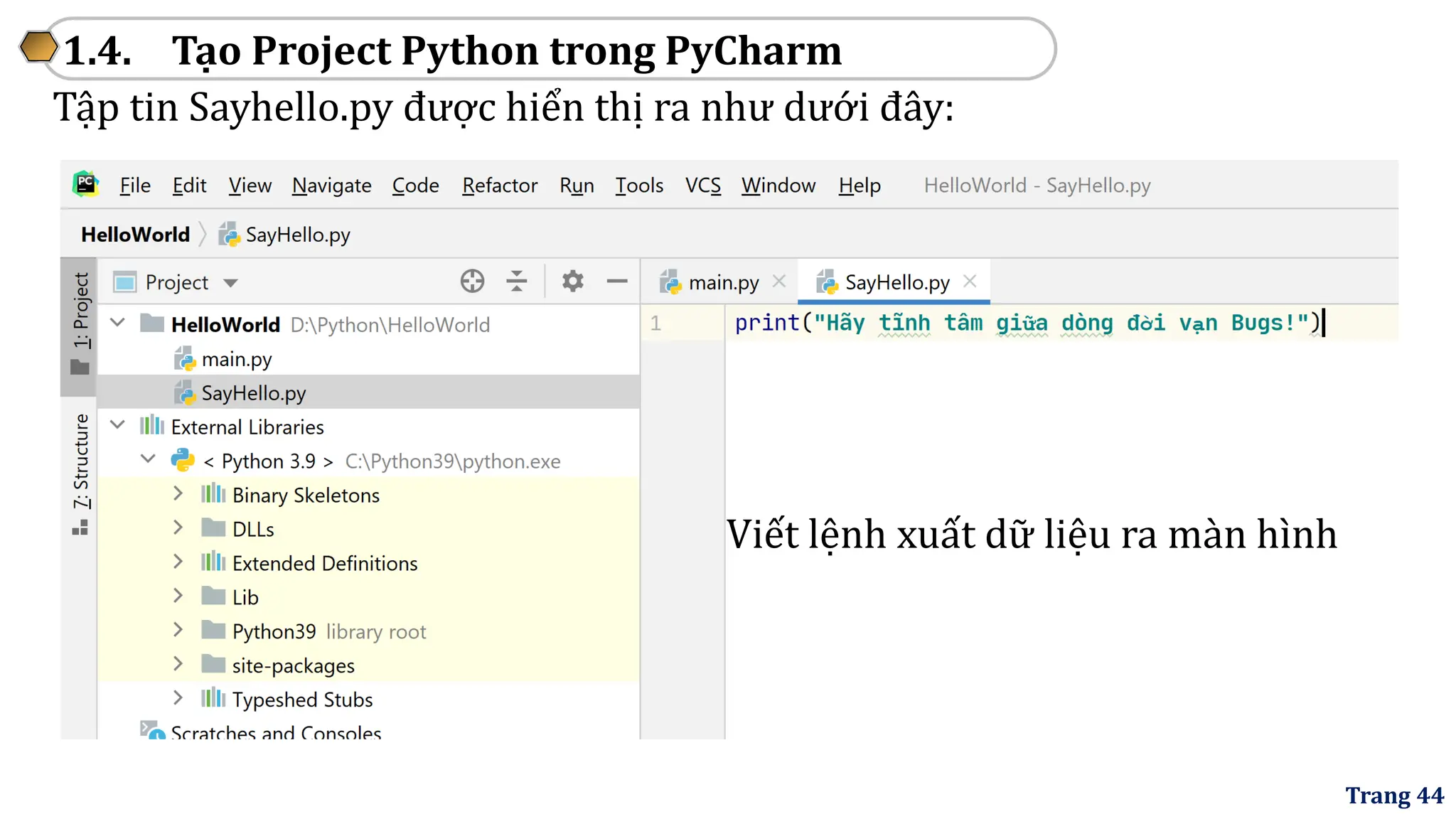
Task: Expand the Typeshed Stubs node
Action: (x=178, y=698)
